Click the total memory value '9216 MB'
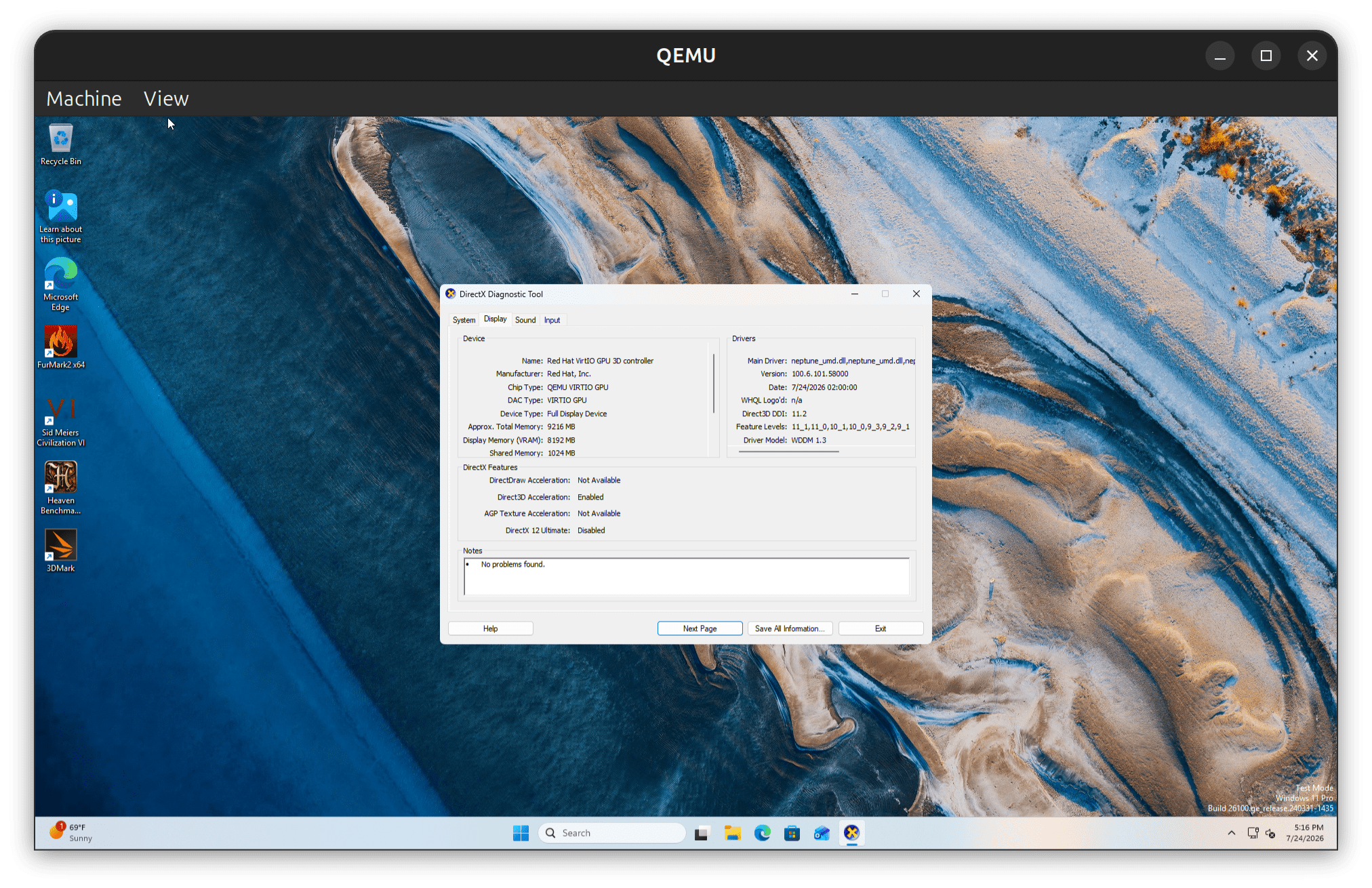 tap(561, 426)
